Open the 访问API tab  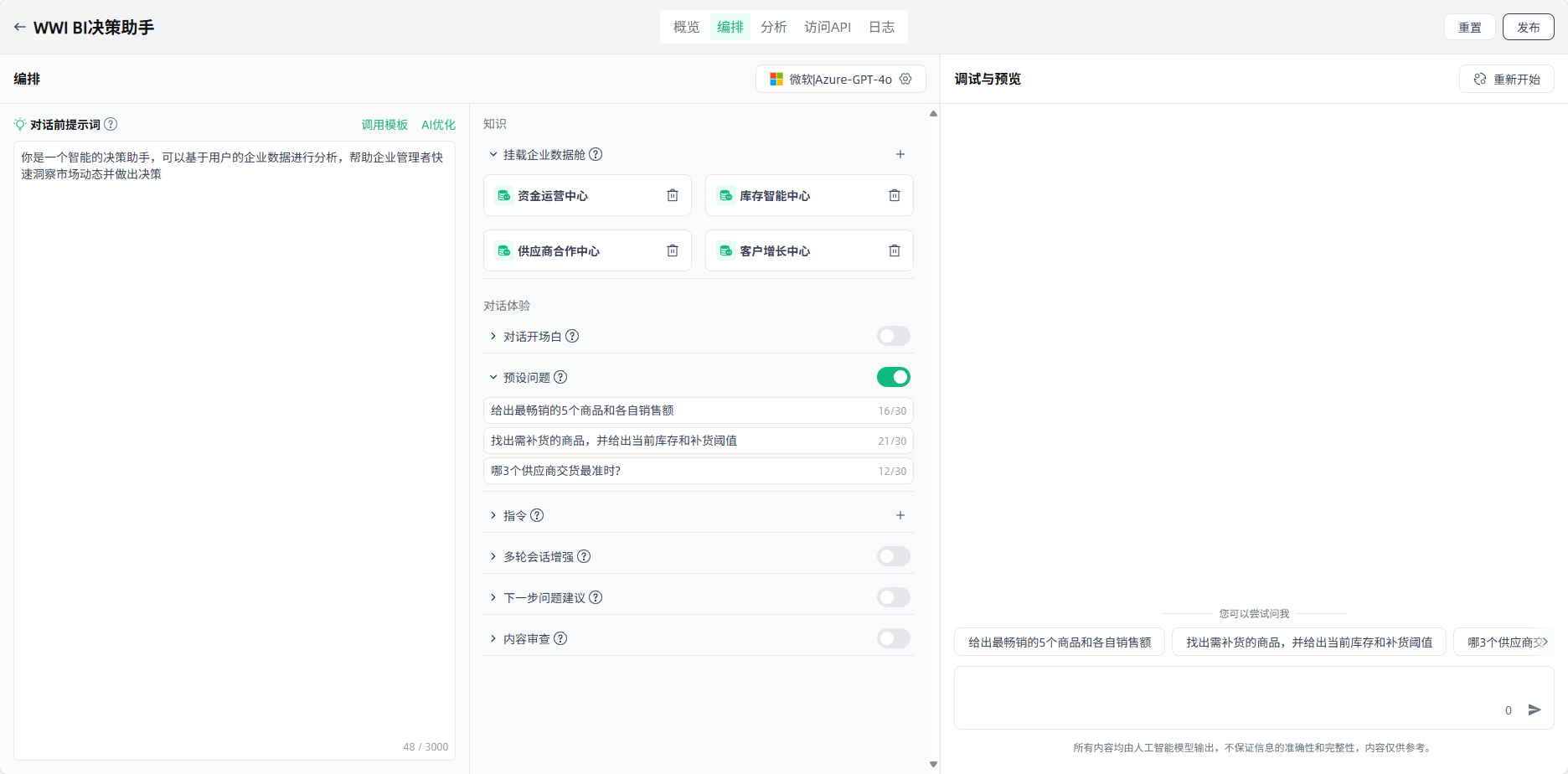[x=827, y=27]
